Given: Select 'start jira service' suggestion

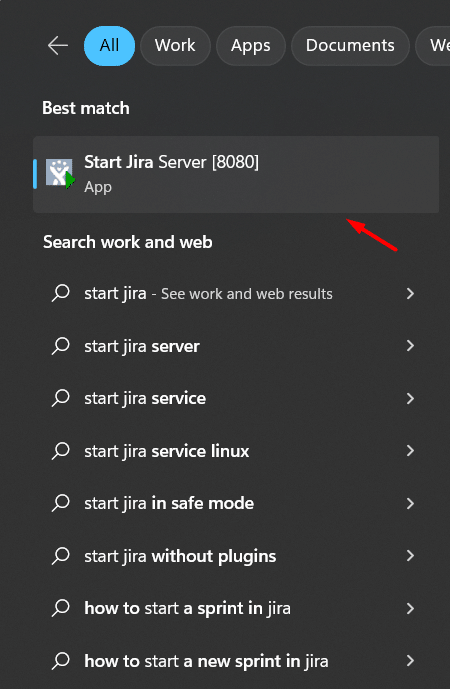Looking at the screenshot, I should (145, 399).
